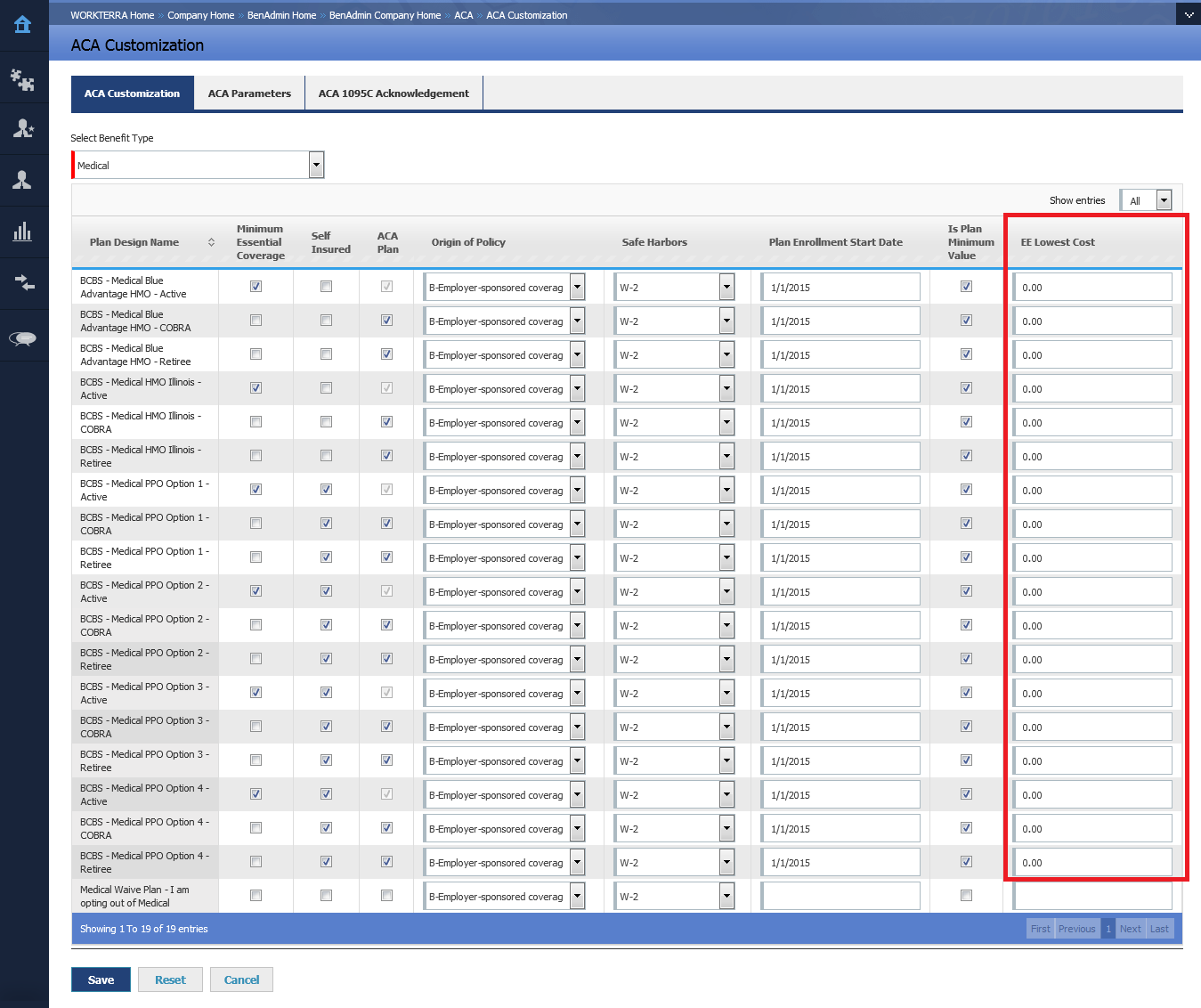This screenshot has width=1201, height=1008.
Task: Open Safe Harbors dropdown for Advantage HMO - Active
Action: (726, 287)
